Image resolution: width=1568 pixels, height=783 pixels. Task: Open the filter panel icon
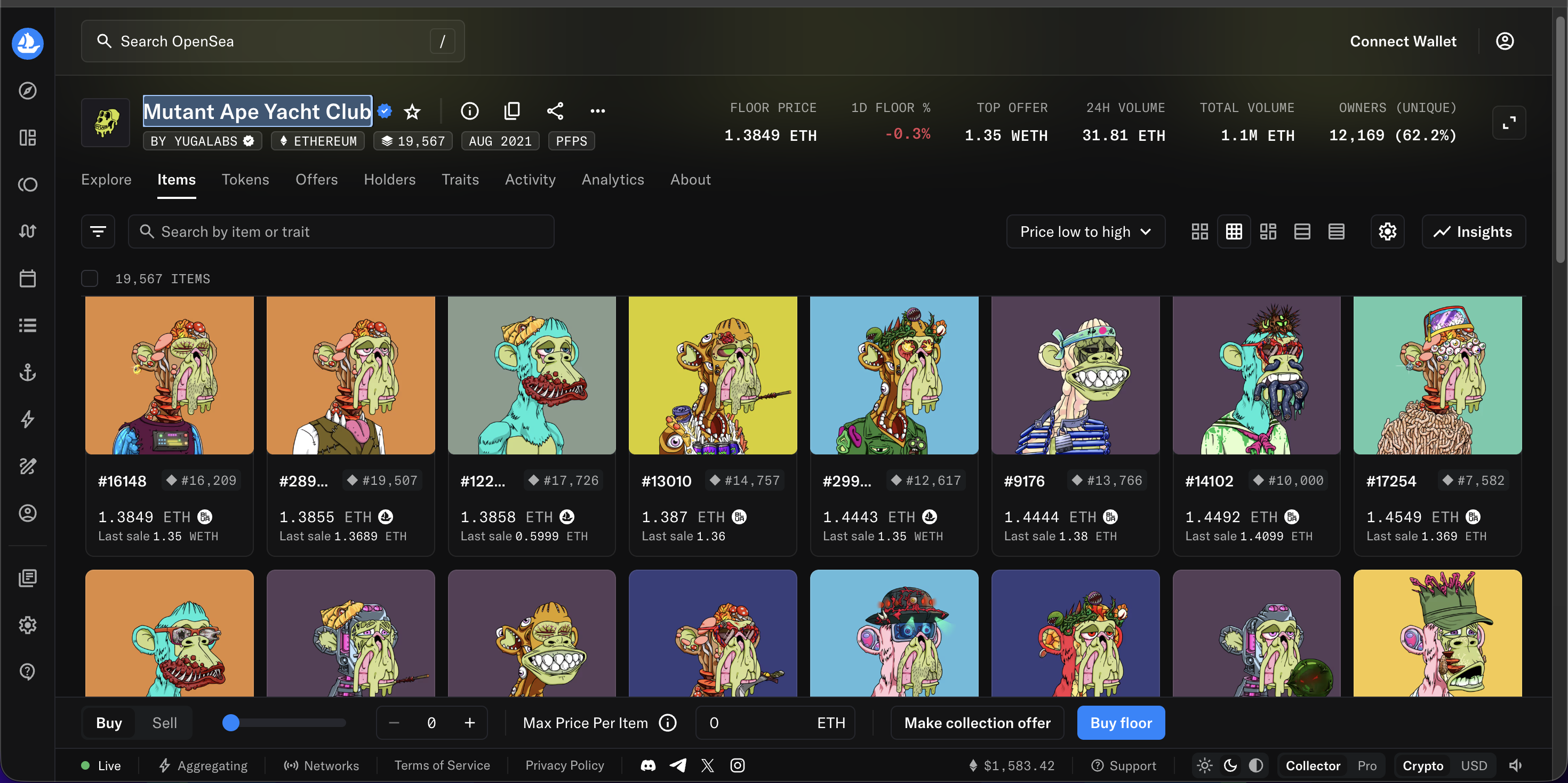point(98,231)
